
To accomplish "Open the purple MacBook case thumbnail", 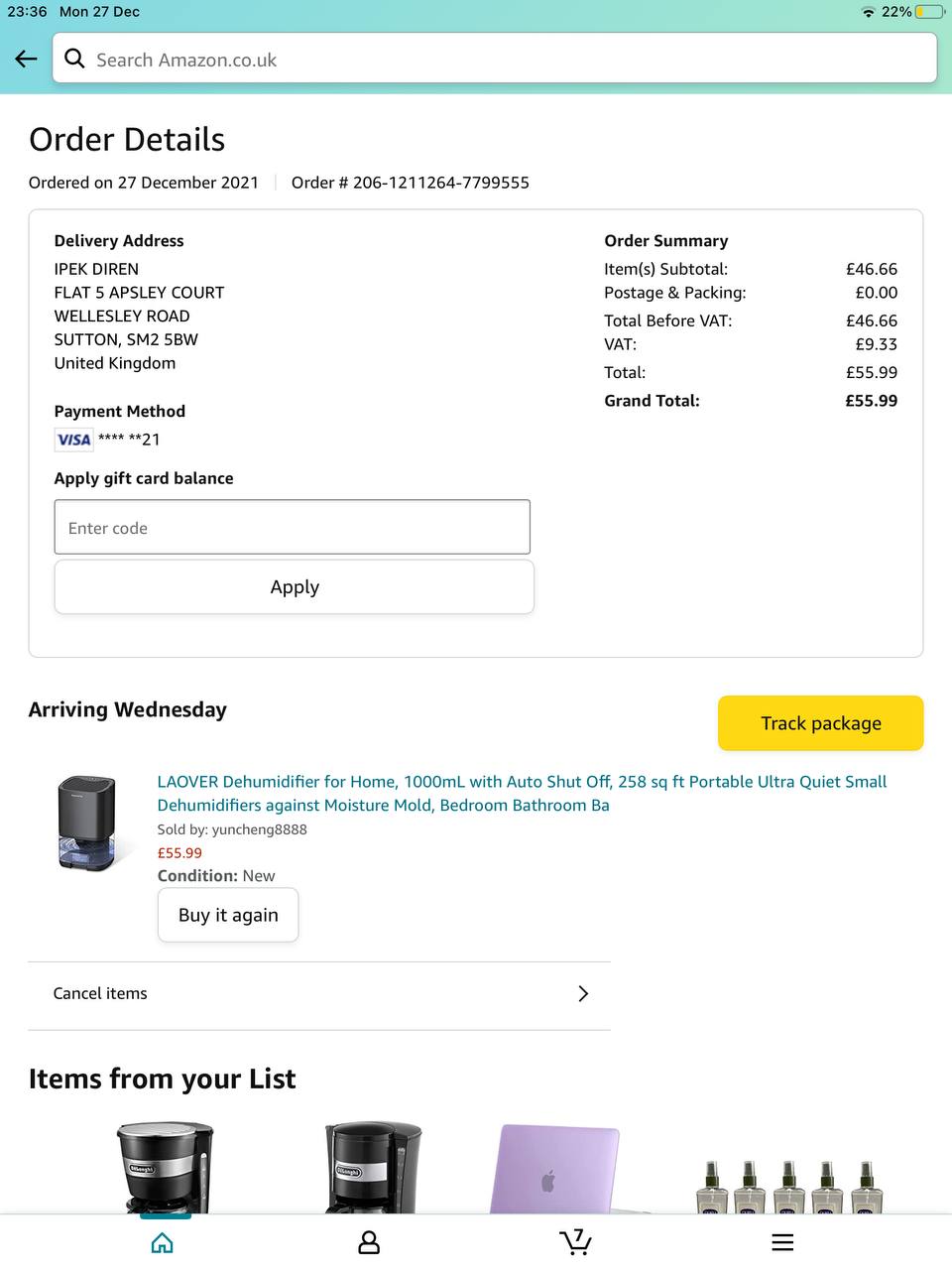I will click(x=555, y=1169).
